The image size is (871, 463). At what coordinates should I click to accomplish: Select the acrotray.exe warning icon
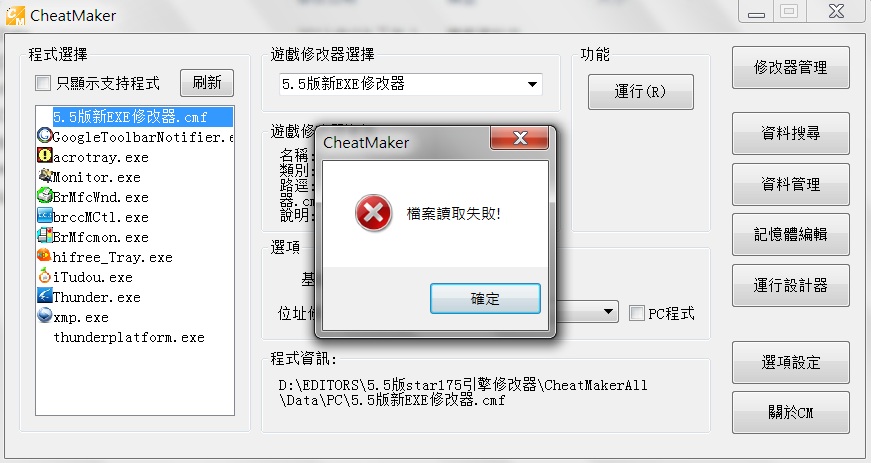pos(44,155)
